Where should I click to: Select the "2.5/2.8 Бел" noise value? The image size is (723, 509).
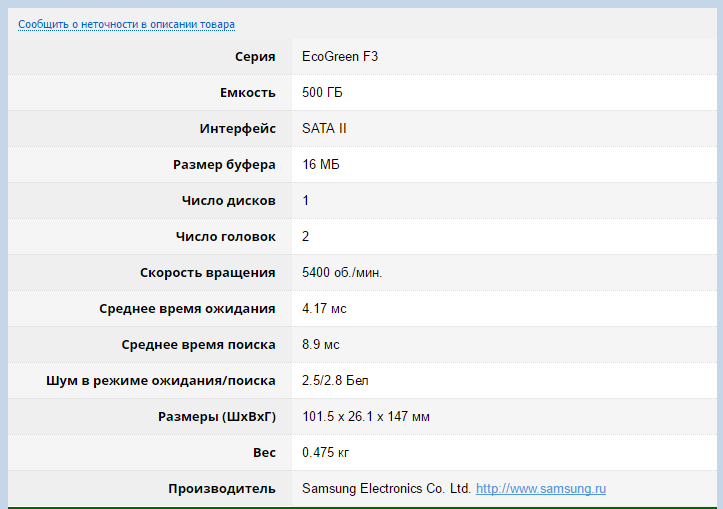click(335, 380)
